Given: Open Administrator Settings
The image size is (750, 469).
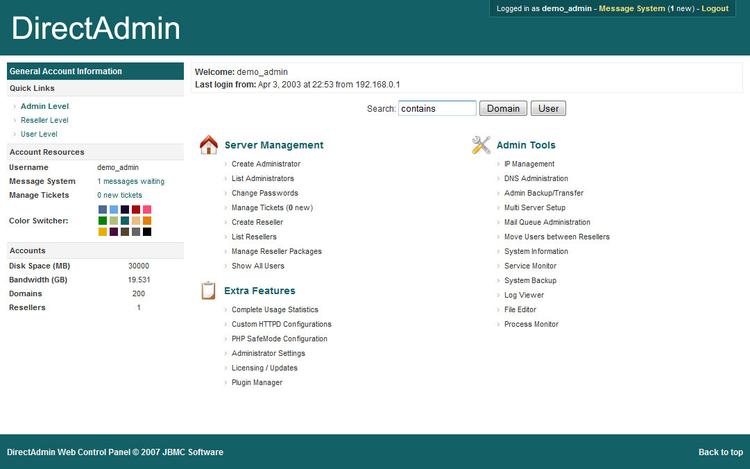Looking at the screenshot, I should pyautogui.click(x=268, y=353).
